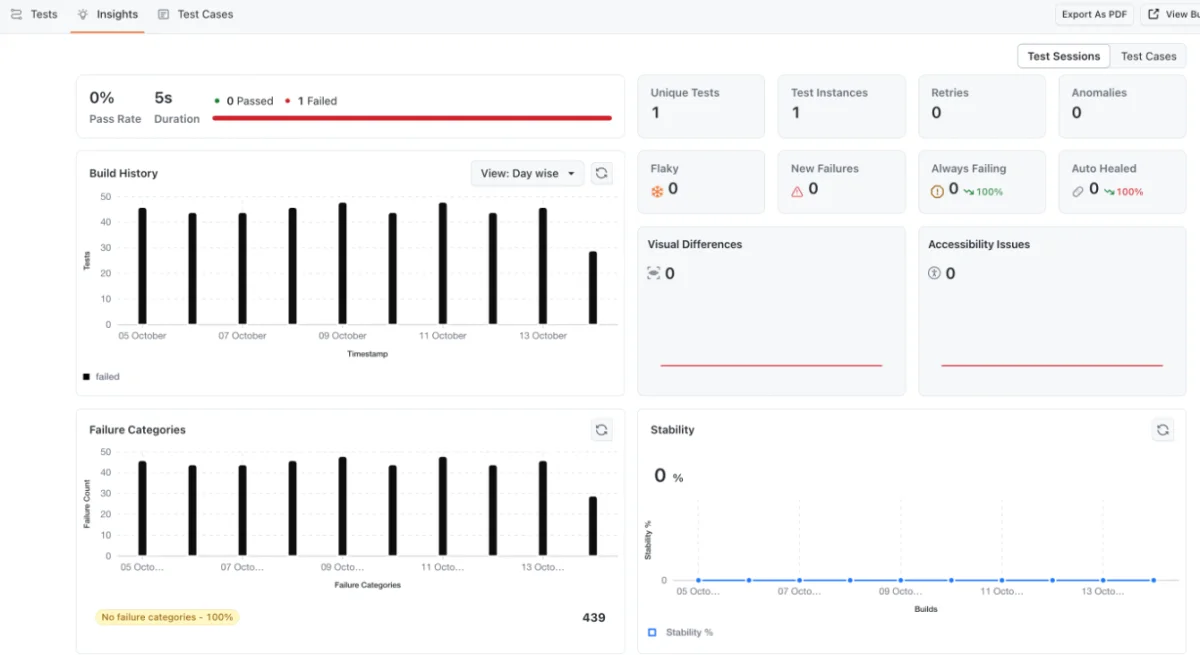Click the New Failures warning triangle icon
This screenshot has width=1200, height=655.
[797, 191]
